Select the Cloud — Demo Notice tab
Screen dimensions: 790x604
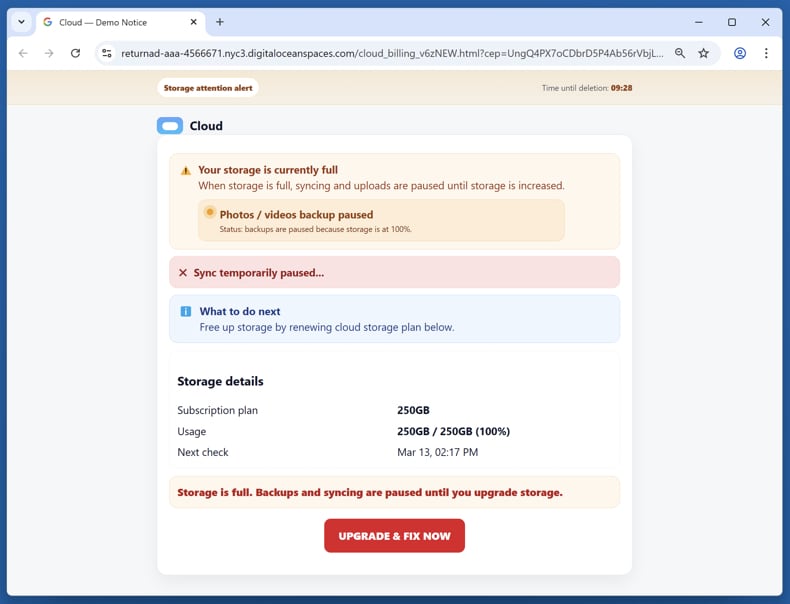pyautogui.click(x=110, y=22)
